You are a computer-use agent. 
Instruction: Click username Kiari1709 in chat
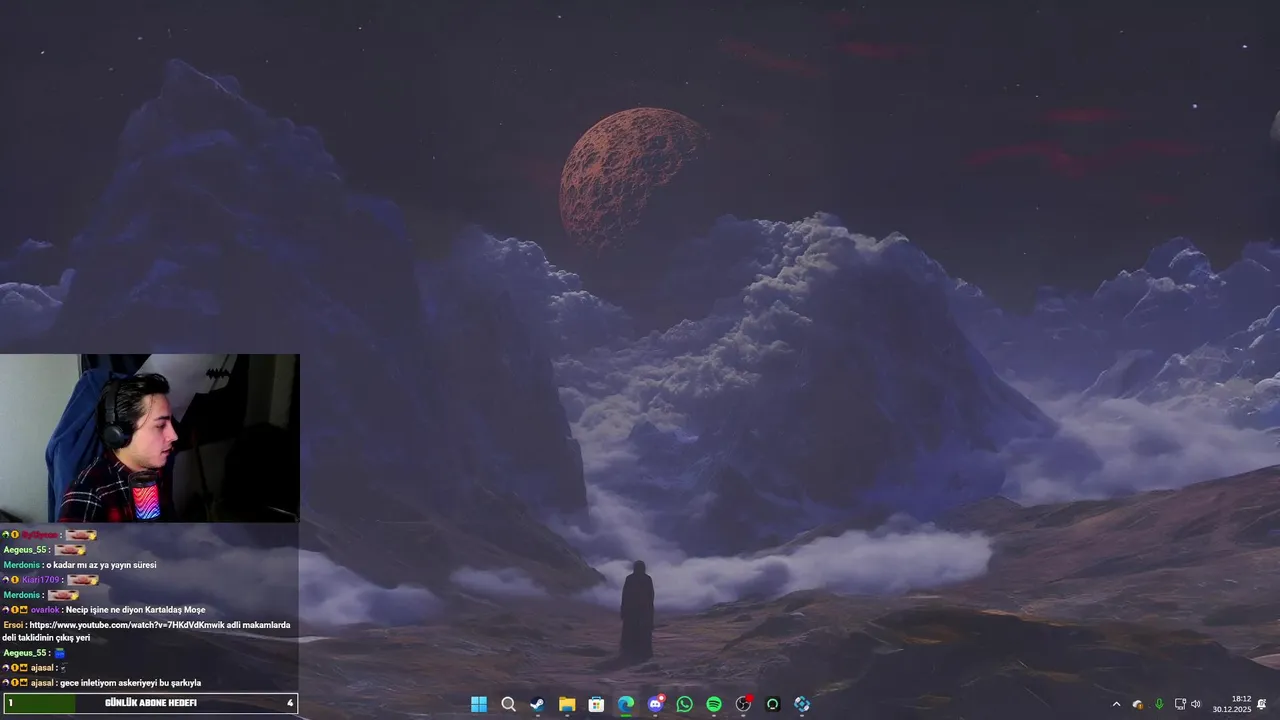(43, 580)
